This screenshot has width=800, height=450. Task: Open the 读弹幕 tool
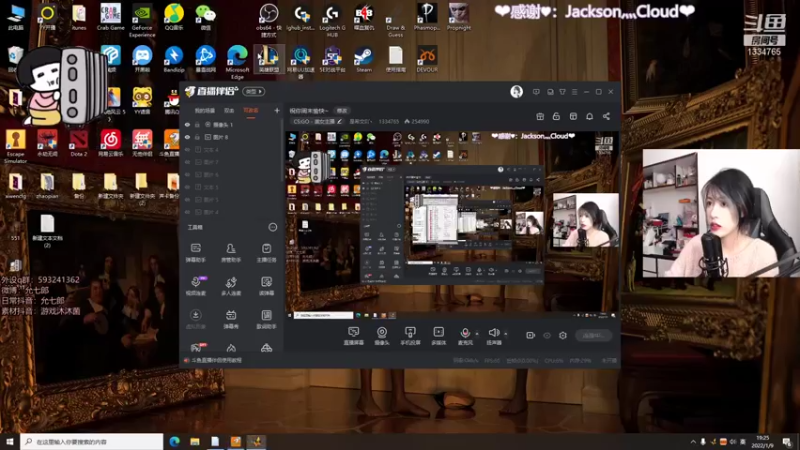[x=266, y=286]
